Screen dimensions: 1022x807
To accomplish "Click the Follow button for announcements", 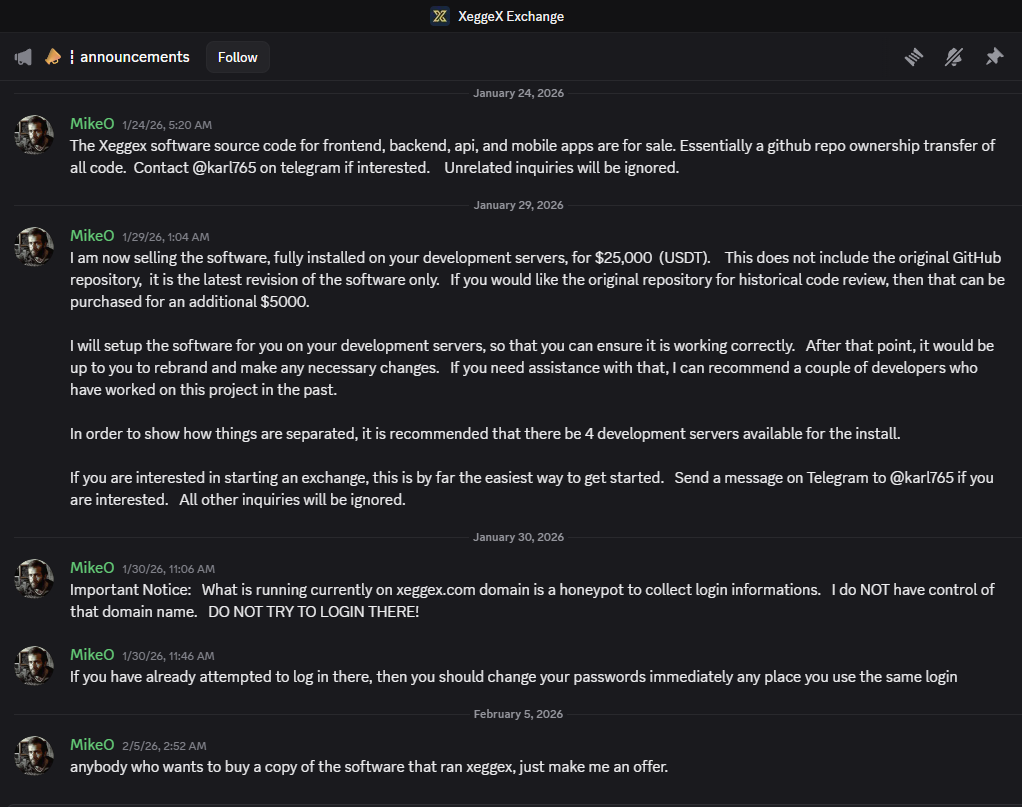I will point(238,57).
